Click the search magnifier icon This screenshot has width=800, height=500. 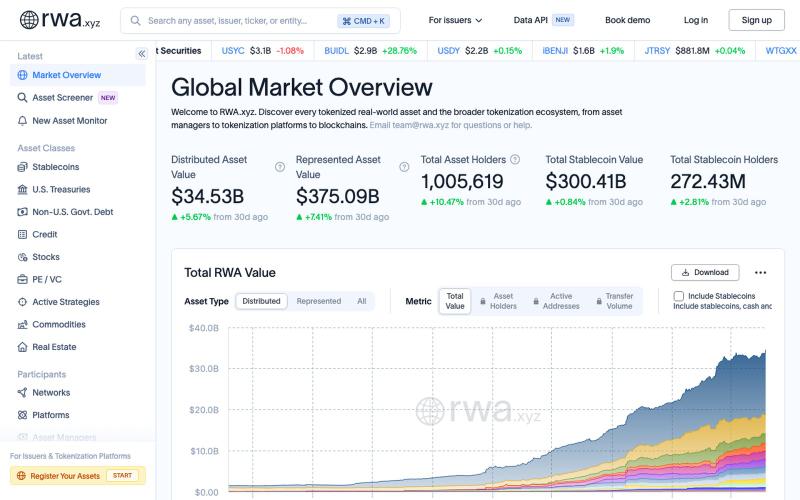[x=135, y=21]
